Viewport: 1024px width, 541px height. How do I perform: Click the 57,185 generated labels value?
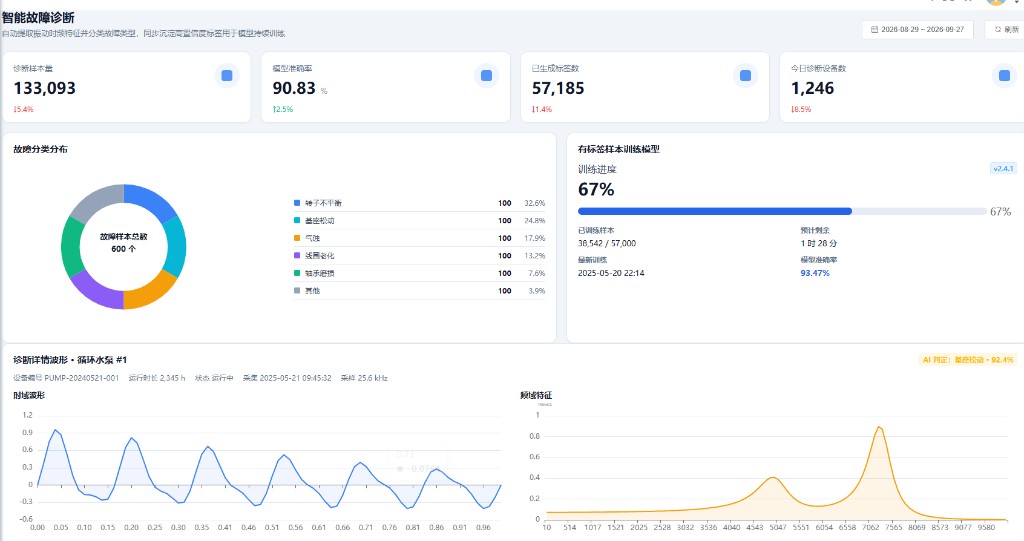coord(558,88)
